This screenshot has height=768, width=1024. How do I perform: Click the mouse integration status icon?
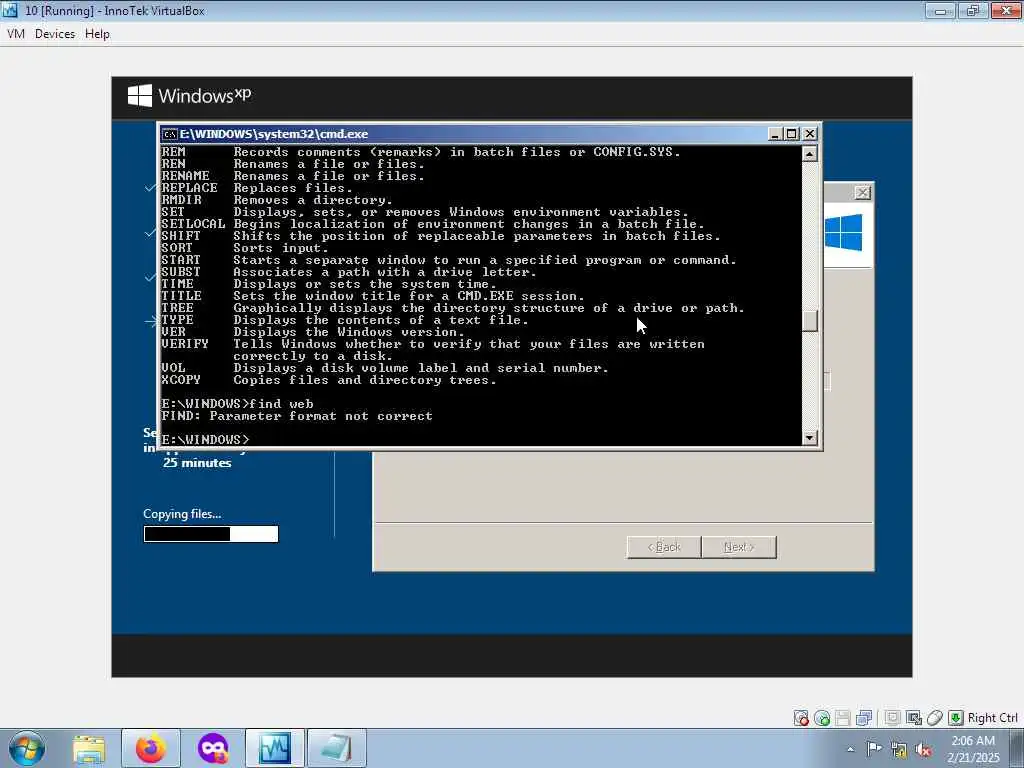pyautogui.click(x=935, y=718)
